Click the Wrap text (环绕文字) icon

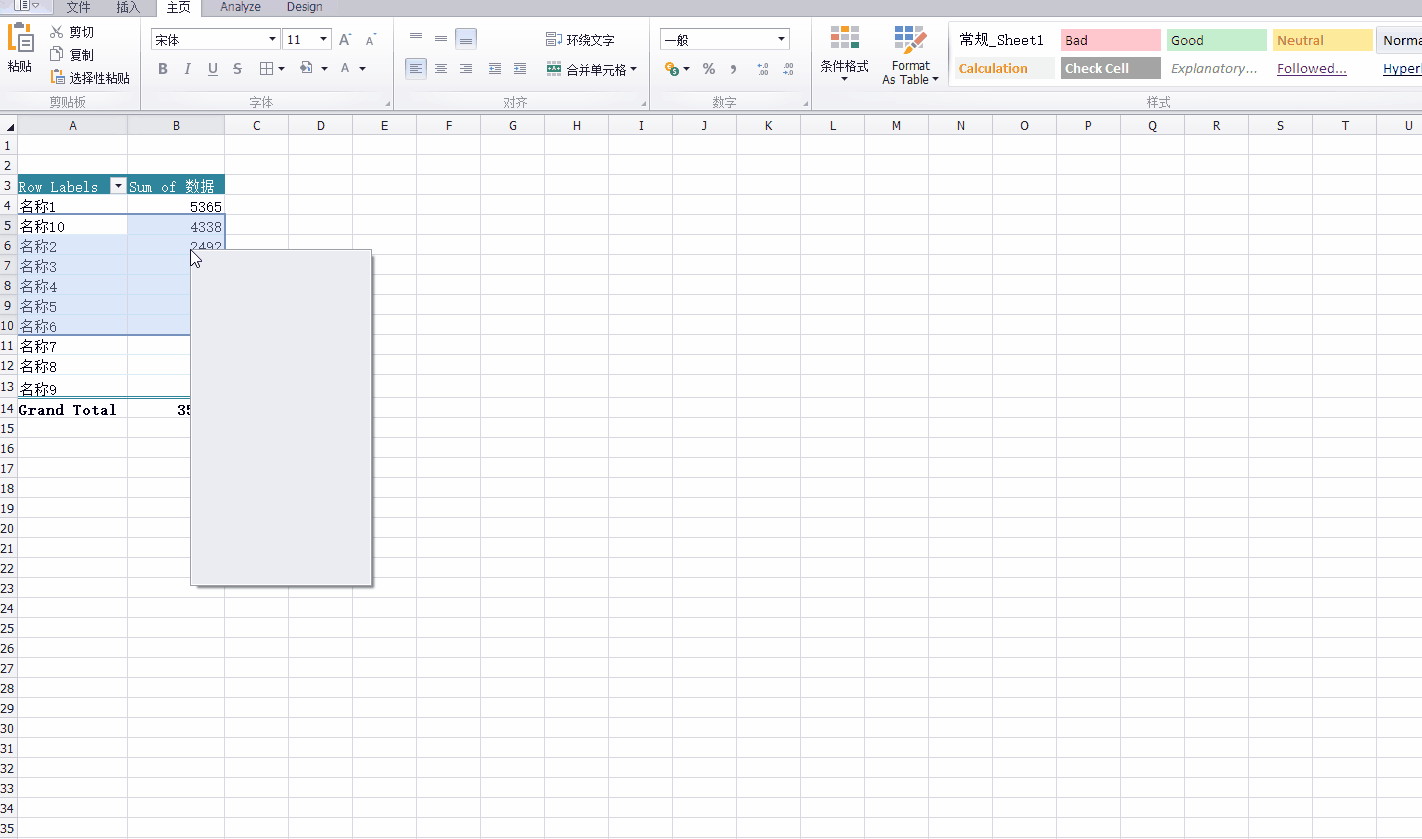click(554, 40)
